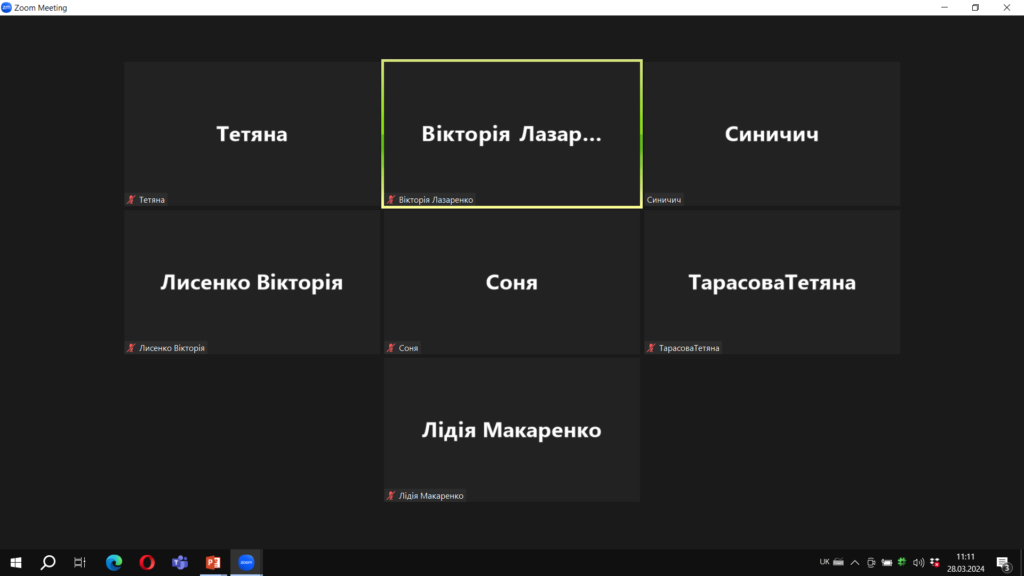Click muted mic icon beside Соня label
This screenshot has height=576, width=1024.
click(391, 348)
